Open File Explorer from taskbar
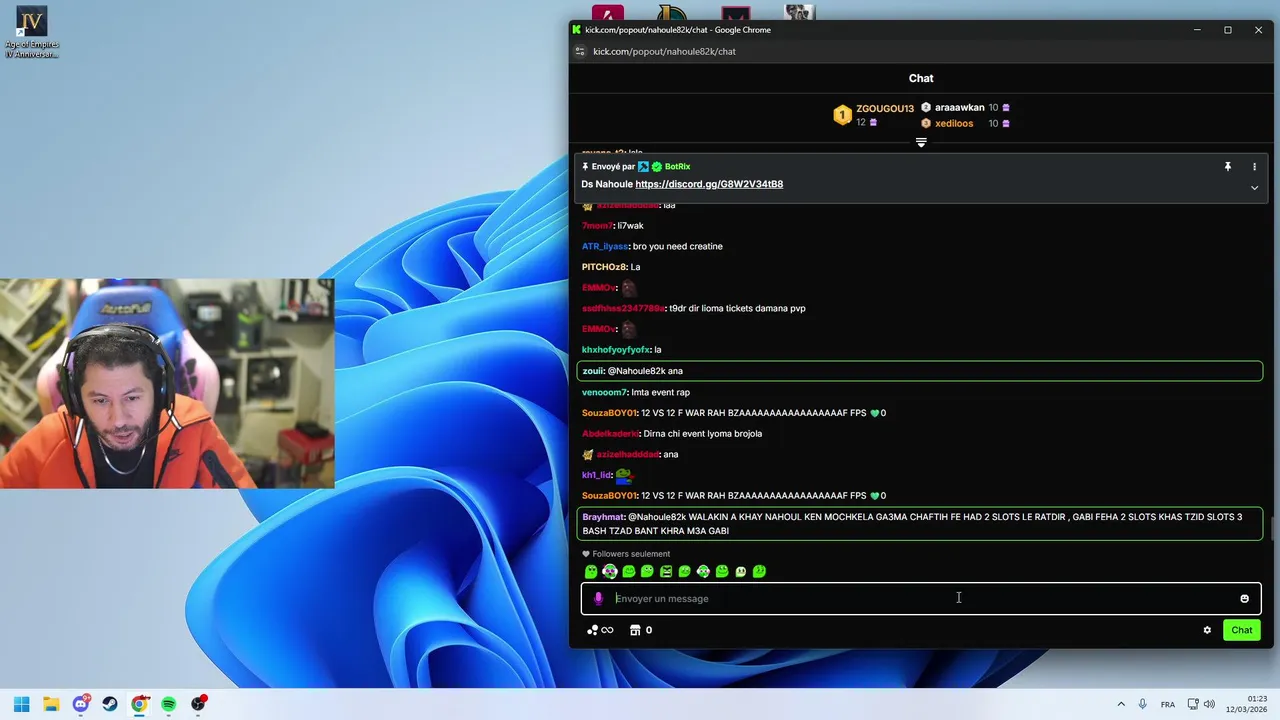1280x720 pixels. (x=51, y=704)
